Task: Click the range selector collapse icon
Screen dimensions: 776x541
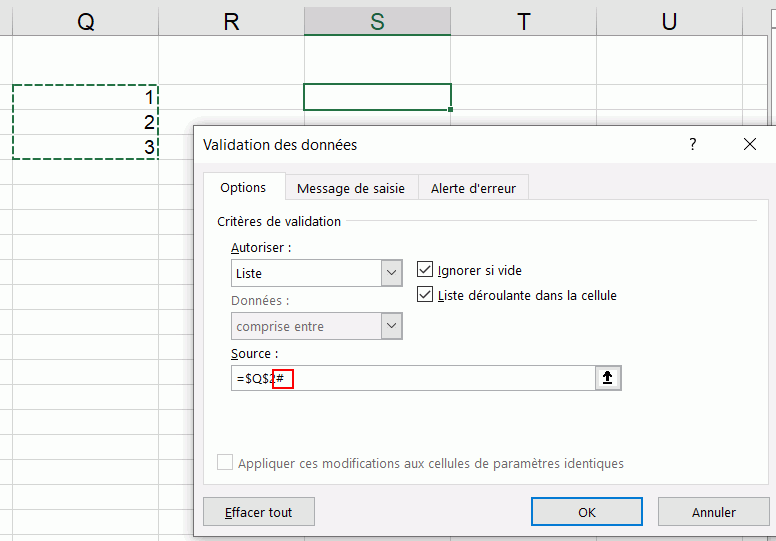Action: (608, 378)
